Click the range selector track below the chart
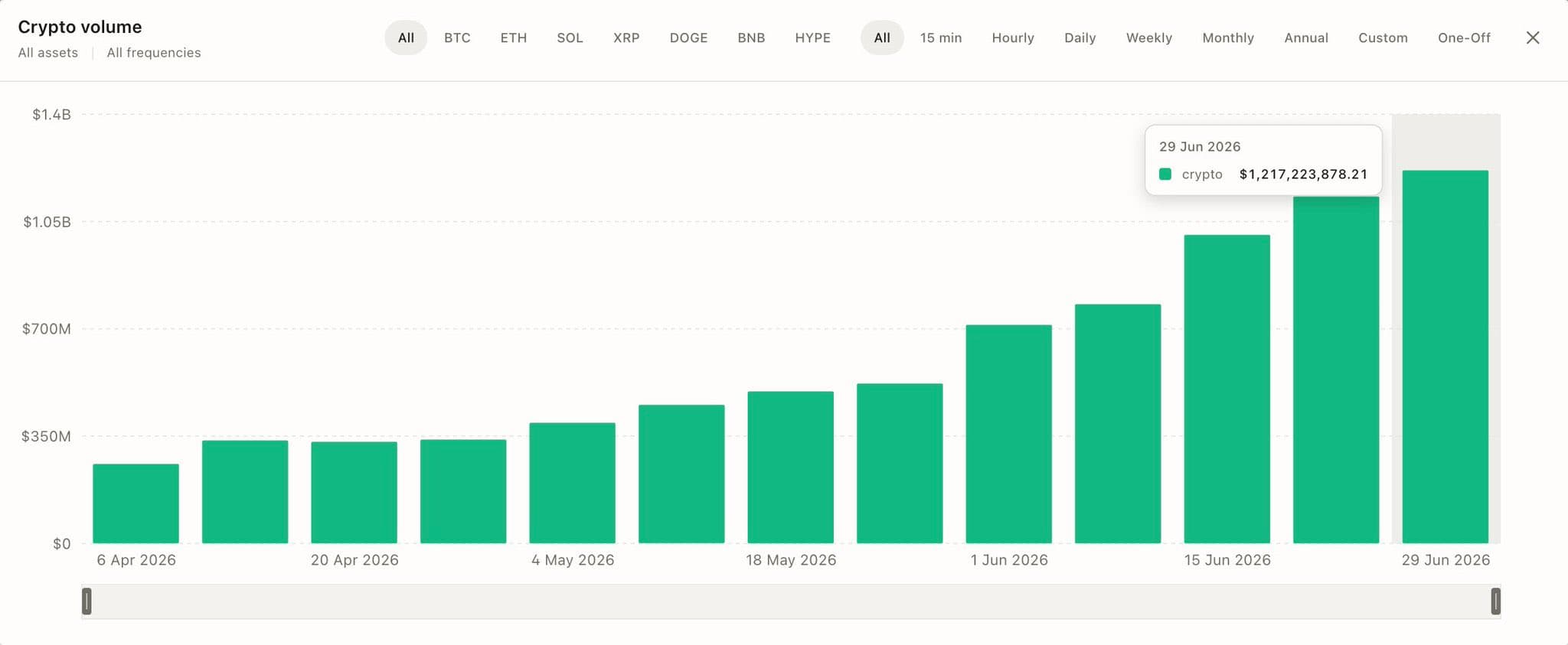 click(x=791, y=601)
